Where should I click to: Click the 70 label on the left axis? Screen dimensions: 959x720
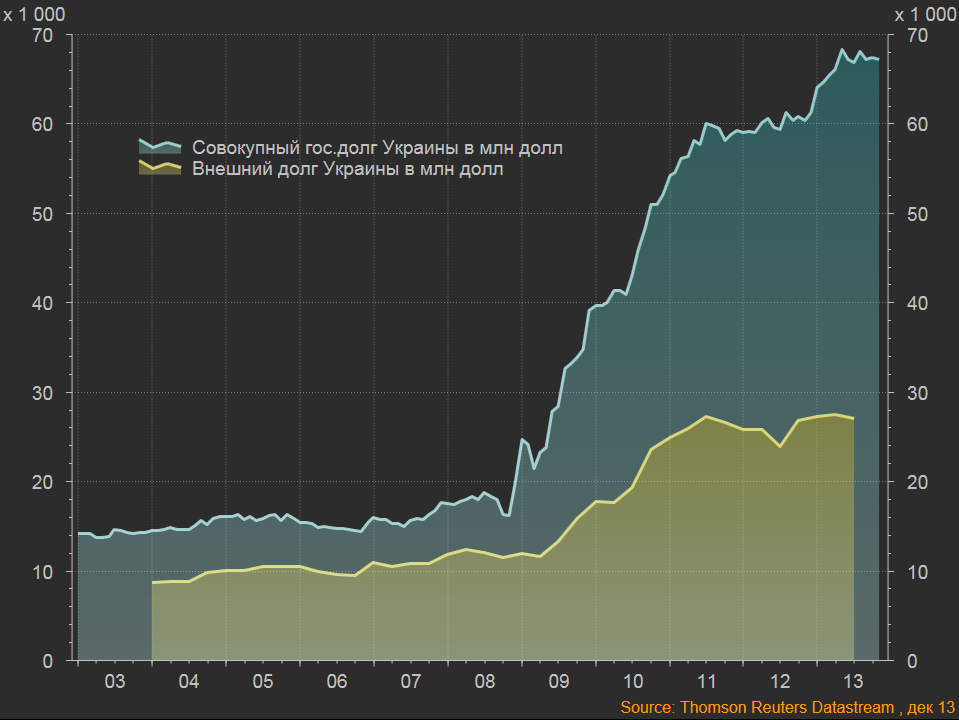click(42, 36)
